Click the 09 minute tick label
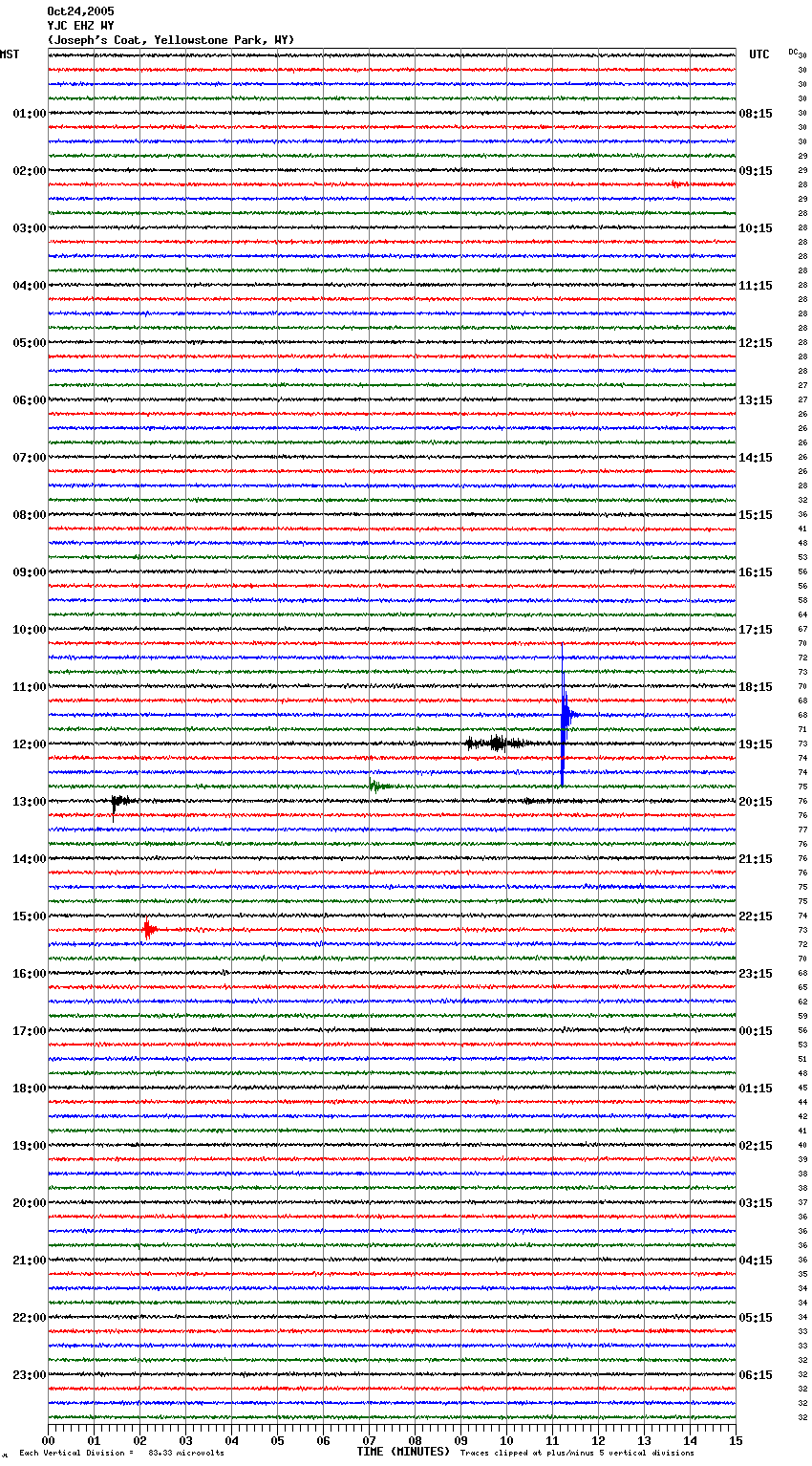 pyautogui.click(x=460, y=1440)
